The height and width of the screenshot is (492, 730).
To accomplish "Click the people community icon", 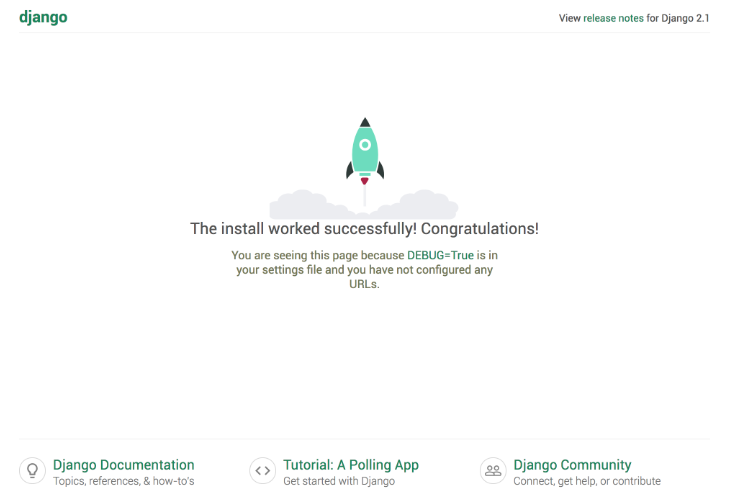I will point(493,471).
